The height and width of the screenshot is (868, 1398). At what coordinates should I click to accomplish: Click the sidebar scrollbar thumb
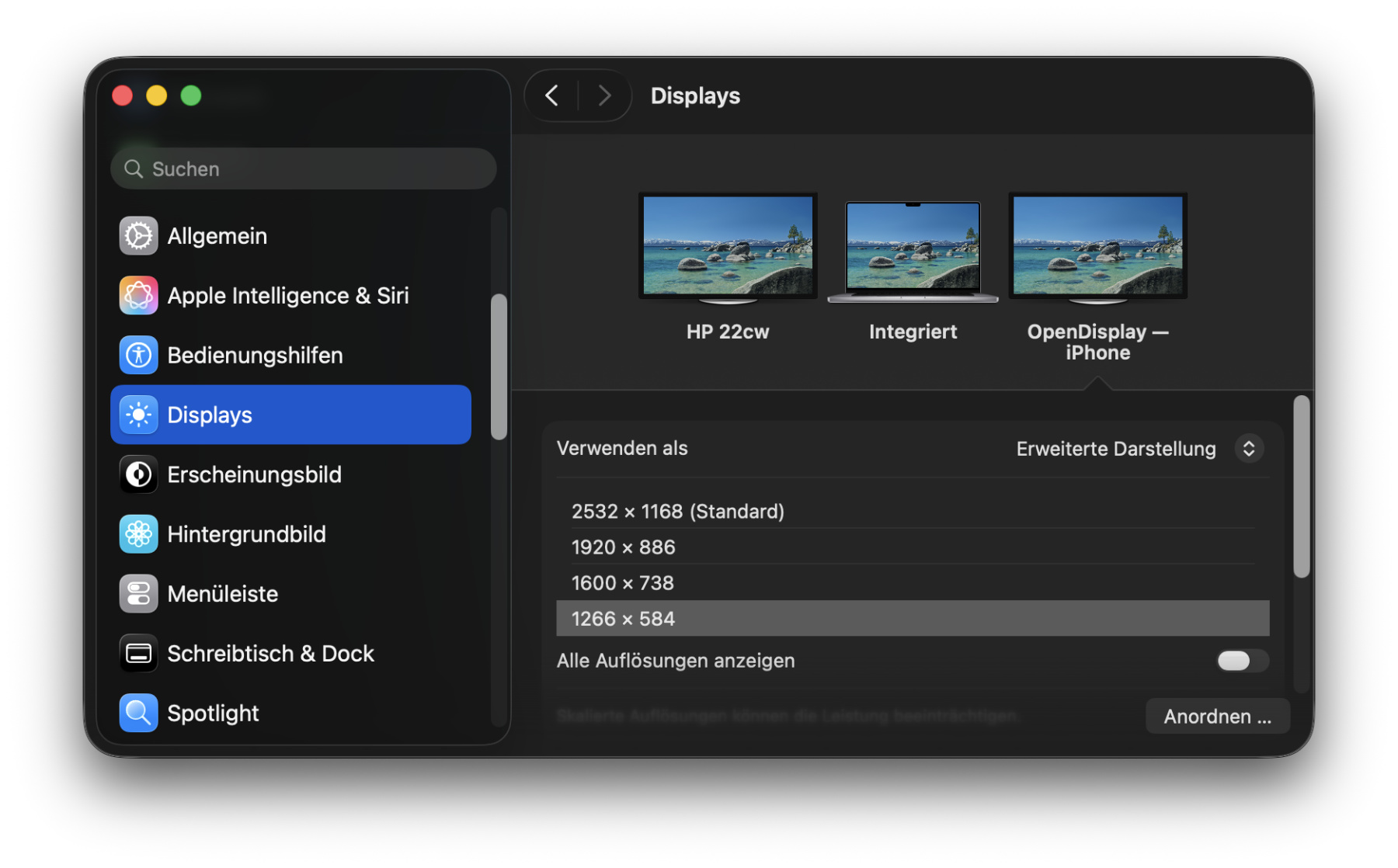tap(499, 366)
